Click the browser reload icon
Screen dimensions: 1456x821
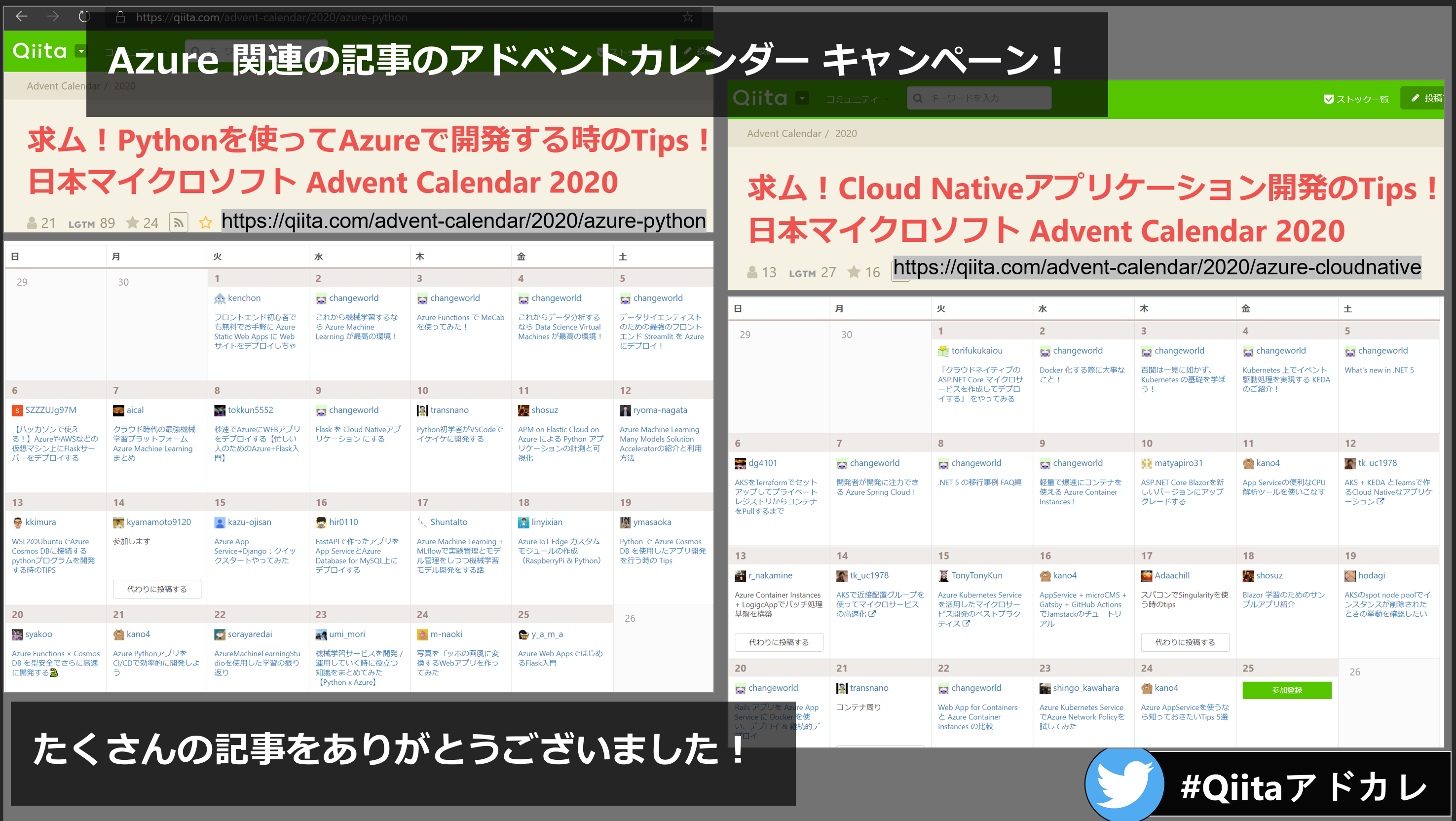tap(84, 16)
